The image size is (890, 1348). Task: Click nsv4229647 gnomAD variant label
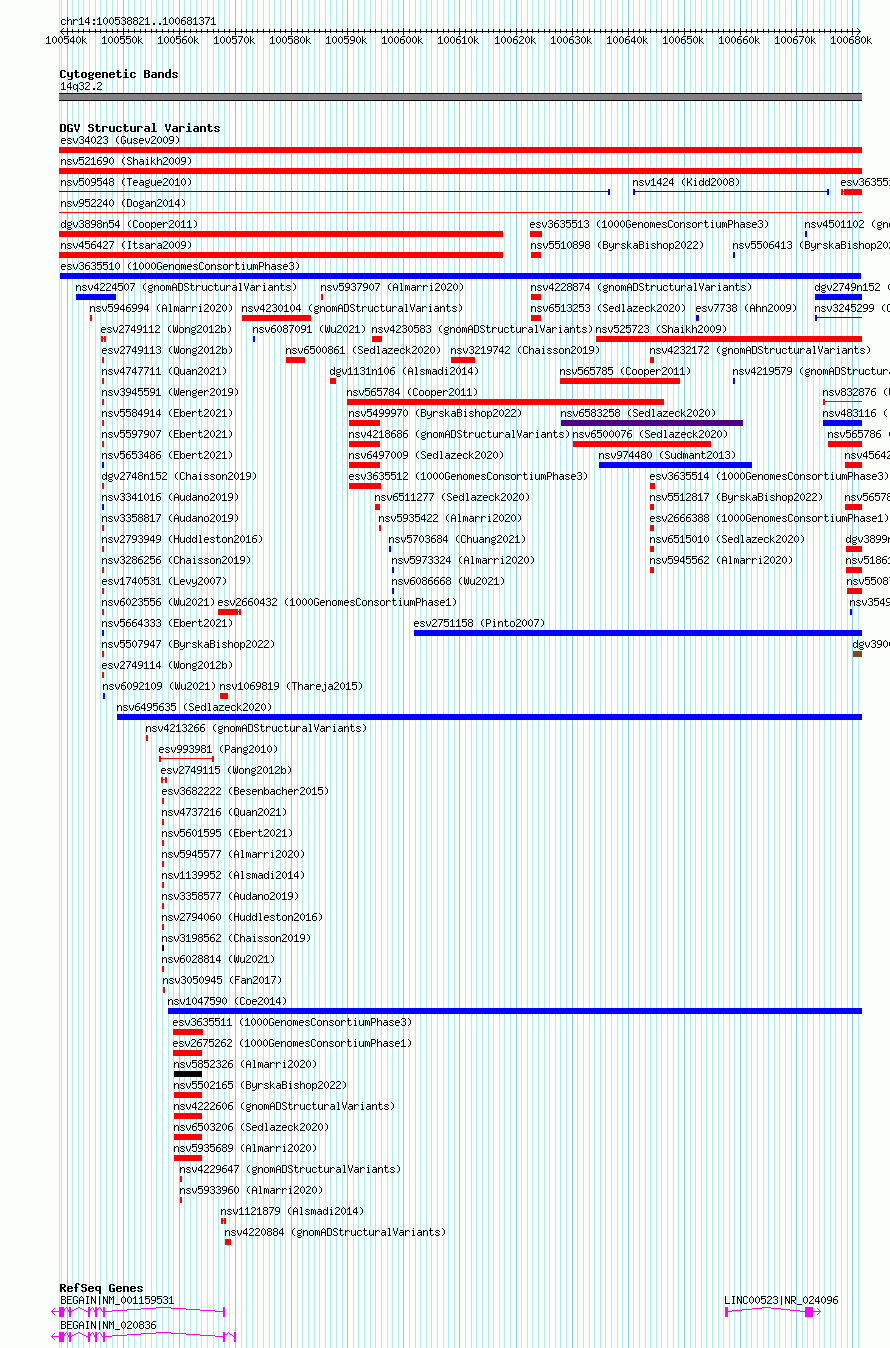tap(290, 1169)
